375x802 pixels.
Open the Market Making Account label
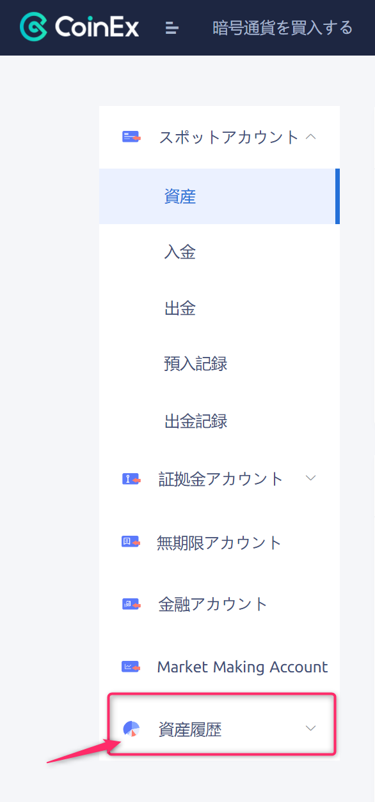coord(242,667)
